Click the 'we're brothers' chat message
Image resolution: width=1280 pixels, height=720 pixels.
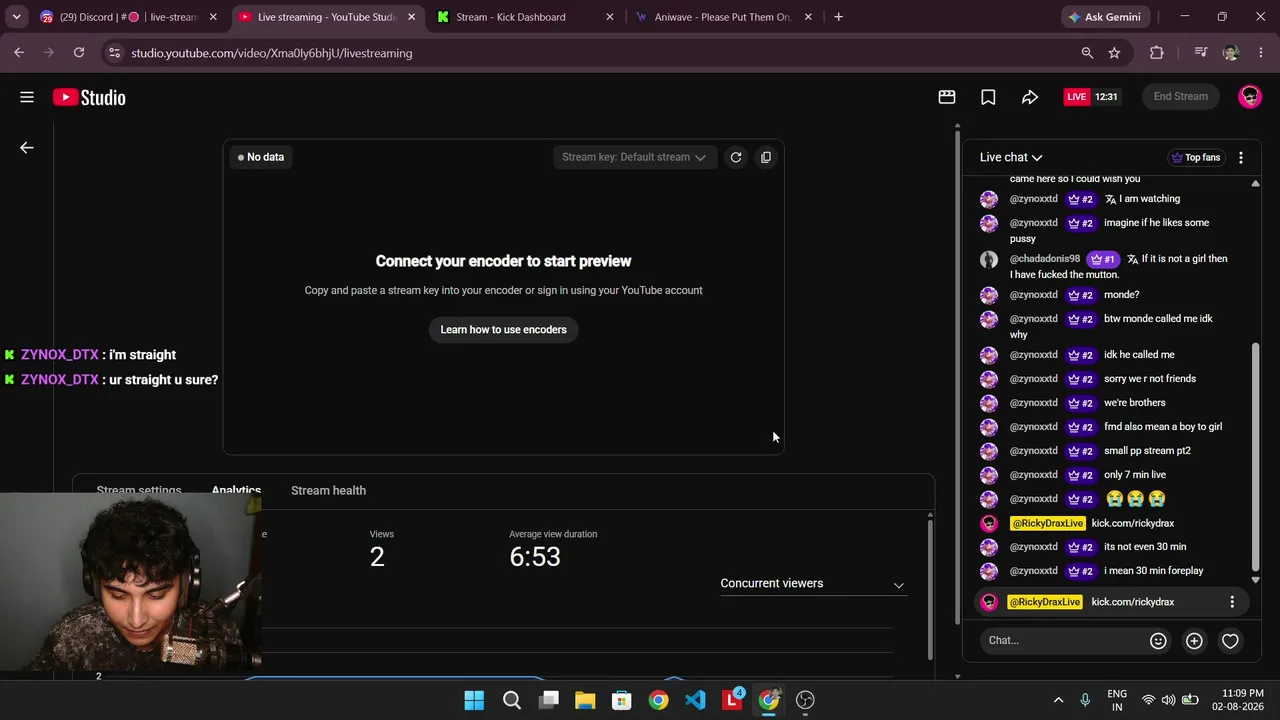pyautogui.click(x=1135, y=403)
